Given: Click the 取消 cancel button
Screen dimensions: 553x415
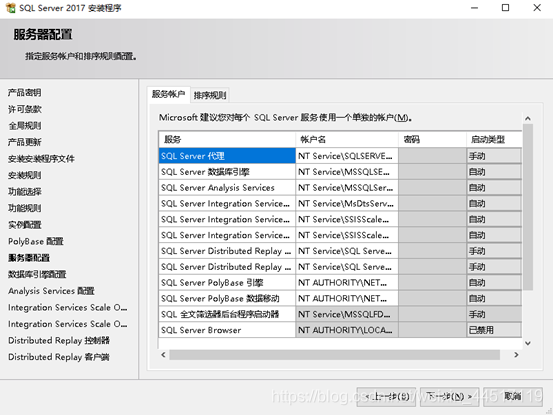Looking at the screenshot, I should coord(513,397).
